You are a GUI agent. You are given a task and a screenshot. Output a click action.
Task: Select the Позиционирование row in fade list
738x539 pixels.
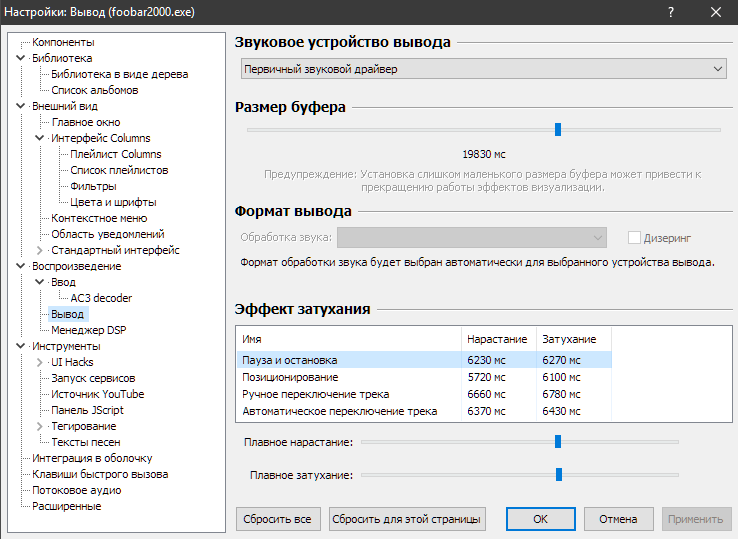coord(290,377)
